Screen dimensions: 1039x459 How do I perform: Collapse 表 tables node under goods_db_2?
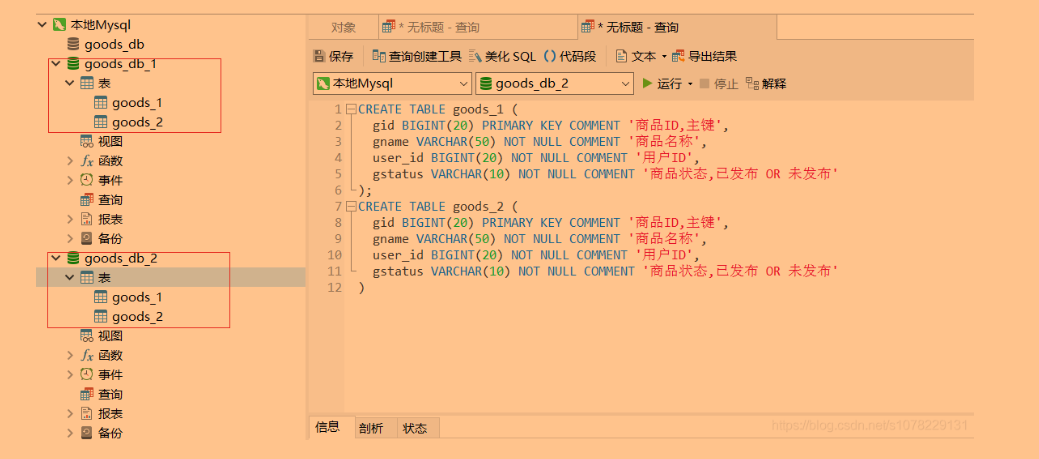(70, 278)
